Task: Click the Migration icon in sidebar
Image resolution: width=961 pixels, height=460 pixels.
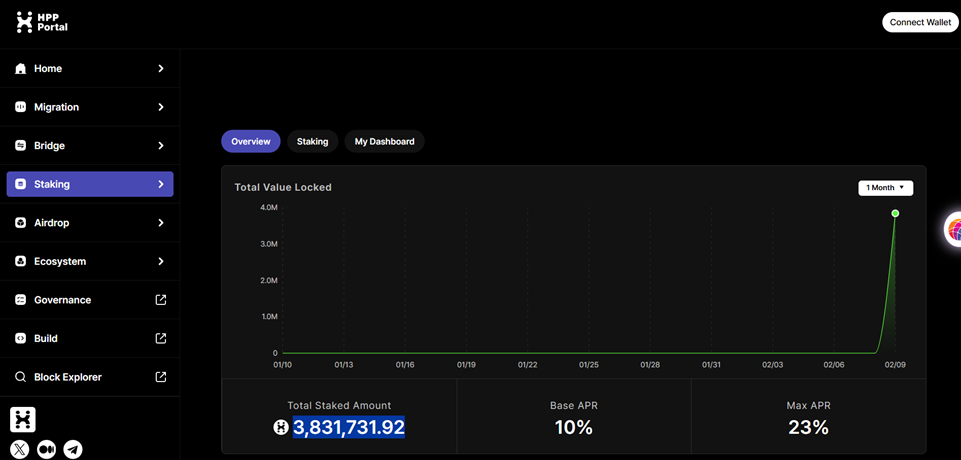Action: (21, 107)
